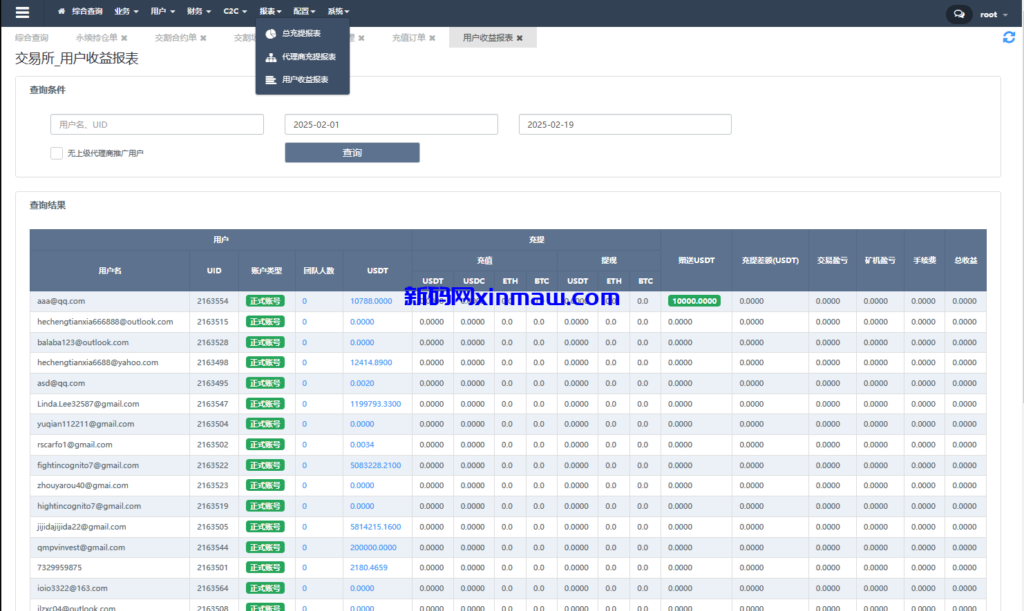Image resolution: width=1024 pixels, height=611 pixels.
Task: Expand the 系统 dropdown menu
Action: [x=337, y=12]
